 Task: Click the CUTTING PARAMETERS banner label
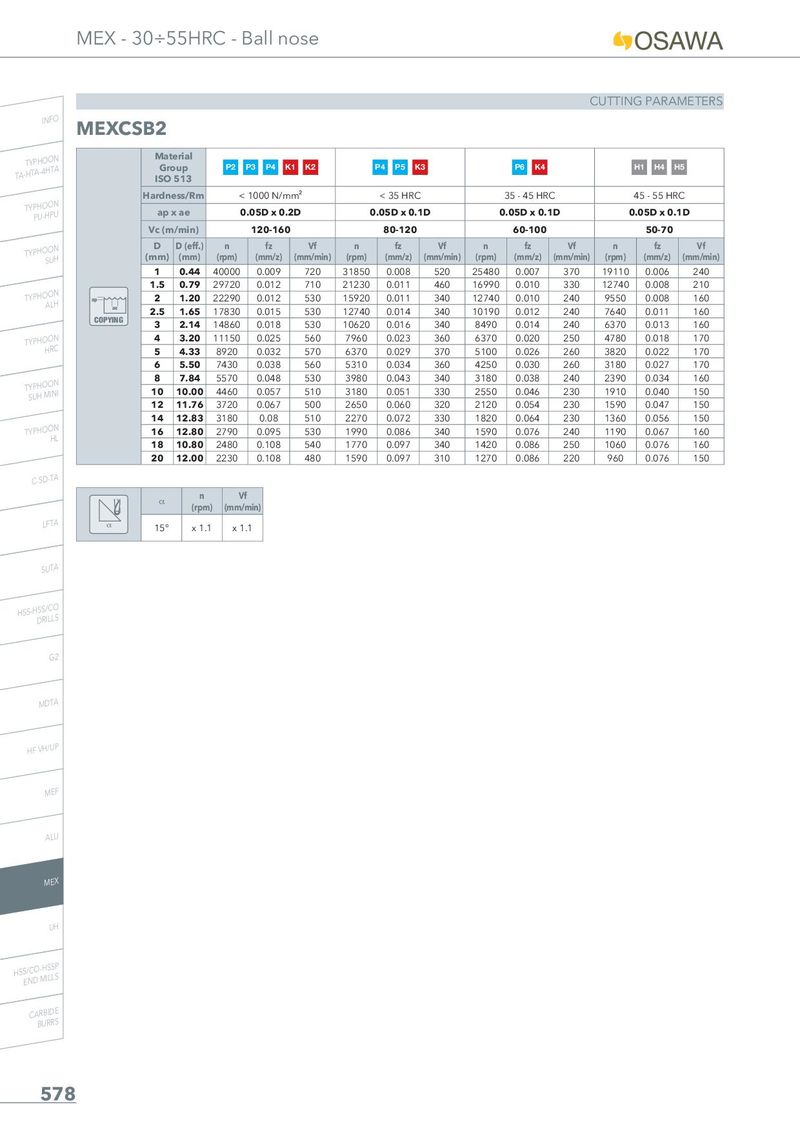(656, 101)
